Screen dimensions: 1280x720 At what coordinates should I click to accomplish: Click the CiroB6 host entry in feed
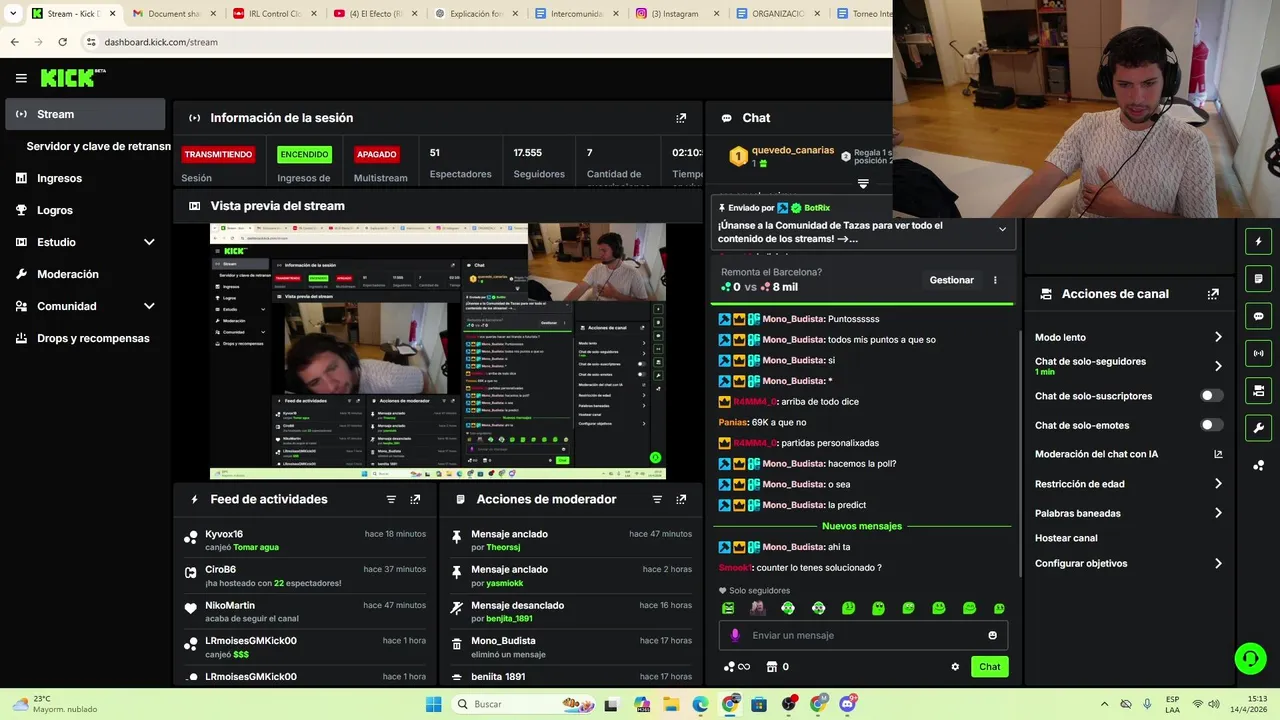point(307,576)
